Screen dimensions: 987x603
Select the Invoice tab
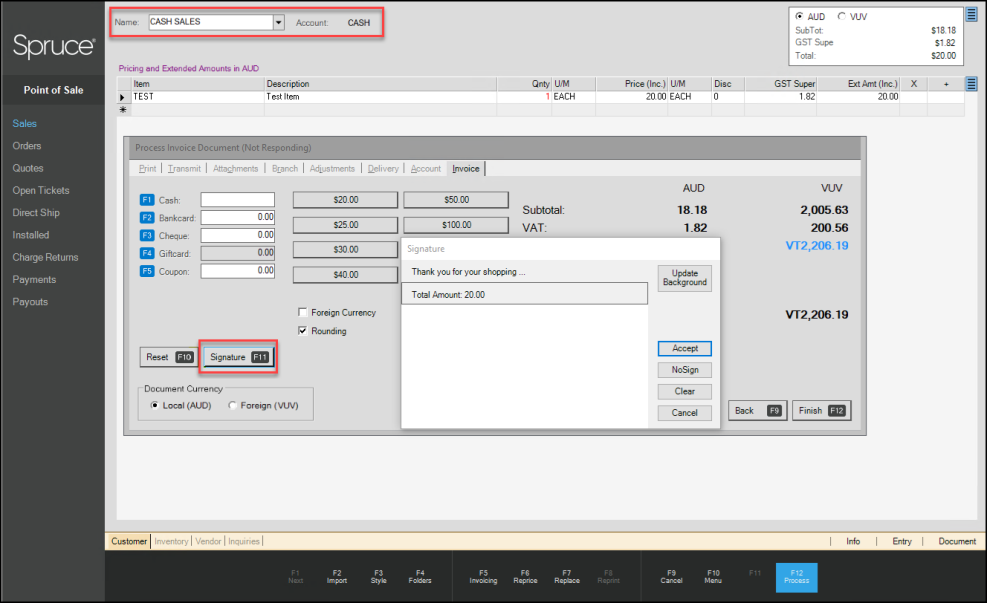[466, 169]
